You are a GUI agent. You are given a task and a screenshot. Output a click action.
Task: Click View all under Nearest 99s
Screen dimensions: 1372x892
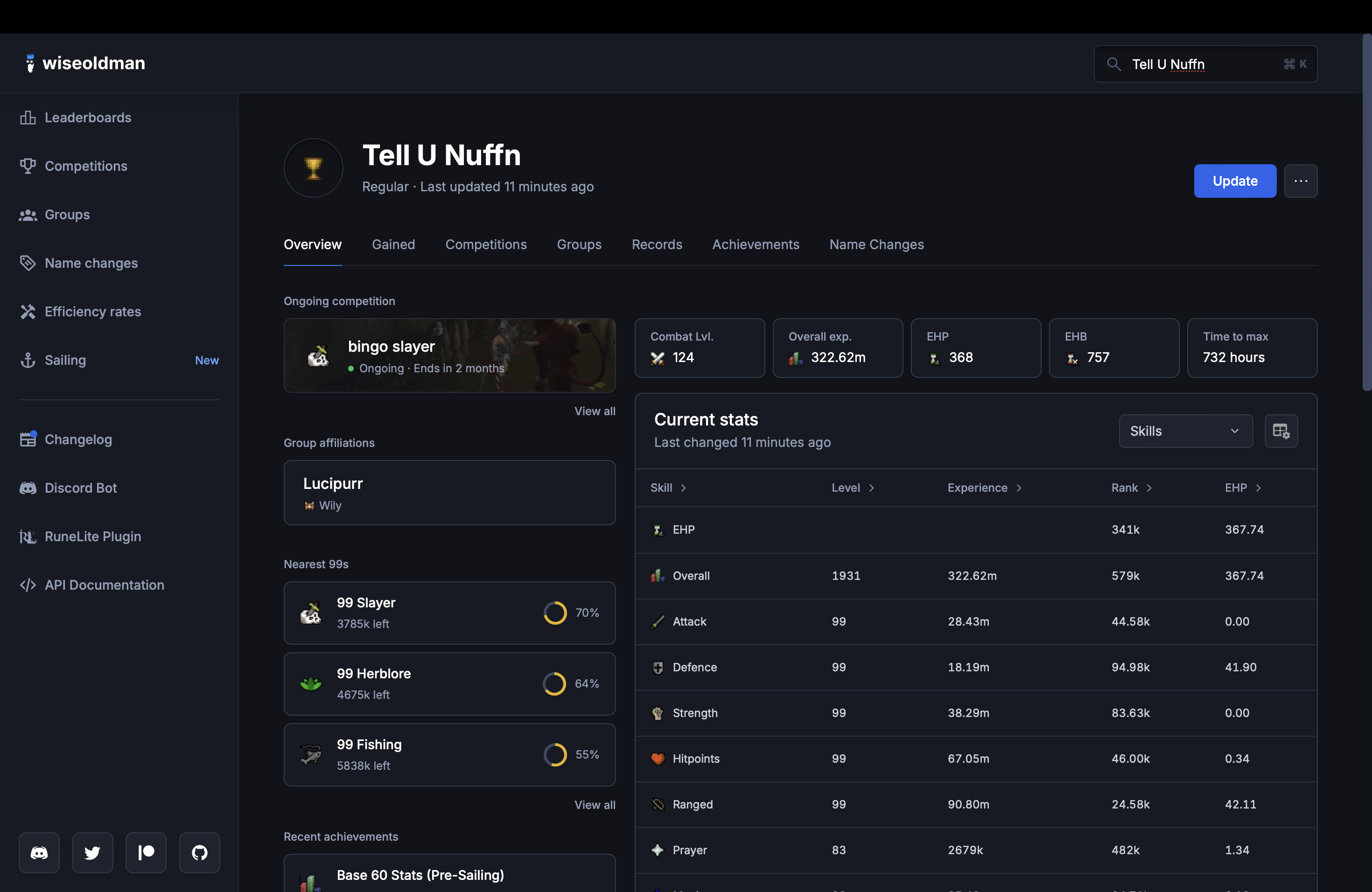tap(595, 805)
